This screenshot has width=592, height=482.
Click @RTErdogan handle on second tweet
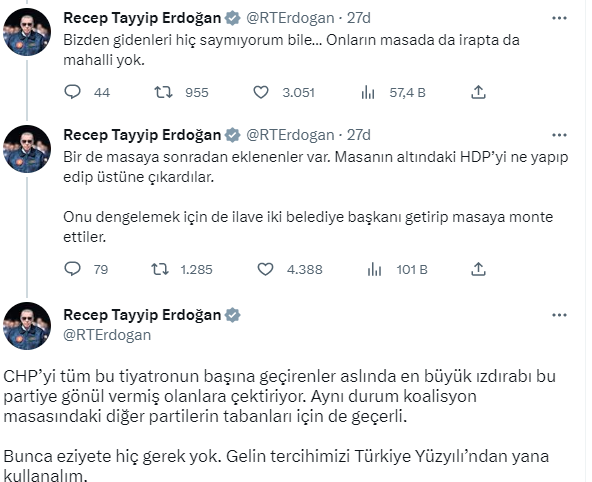click(x=290, y=135)
